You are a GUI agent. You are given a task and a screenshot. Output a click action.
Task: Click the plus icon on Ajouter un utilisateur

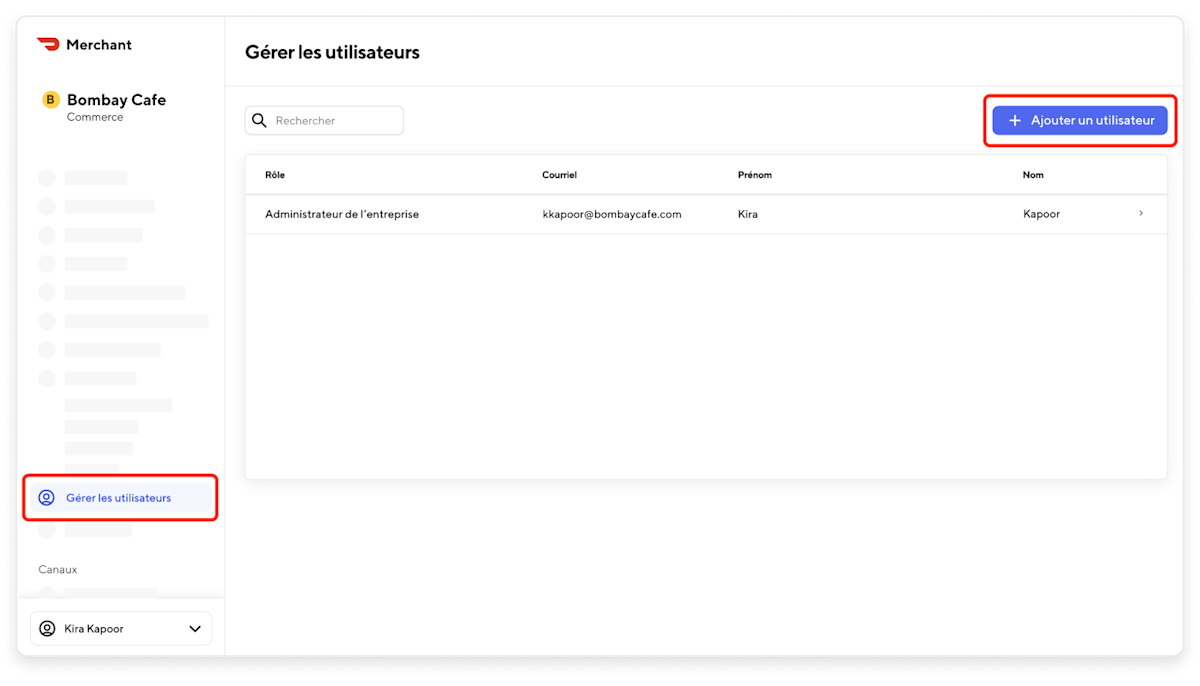click(x=1012, y=119)
